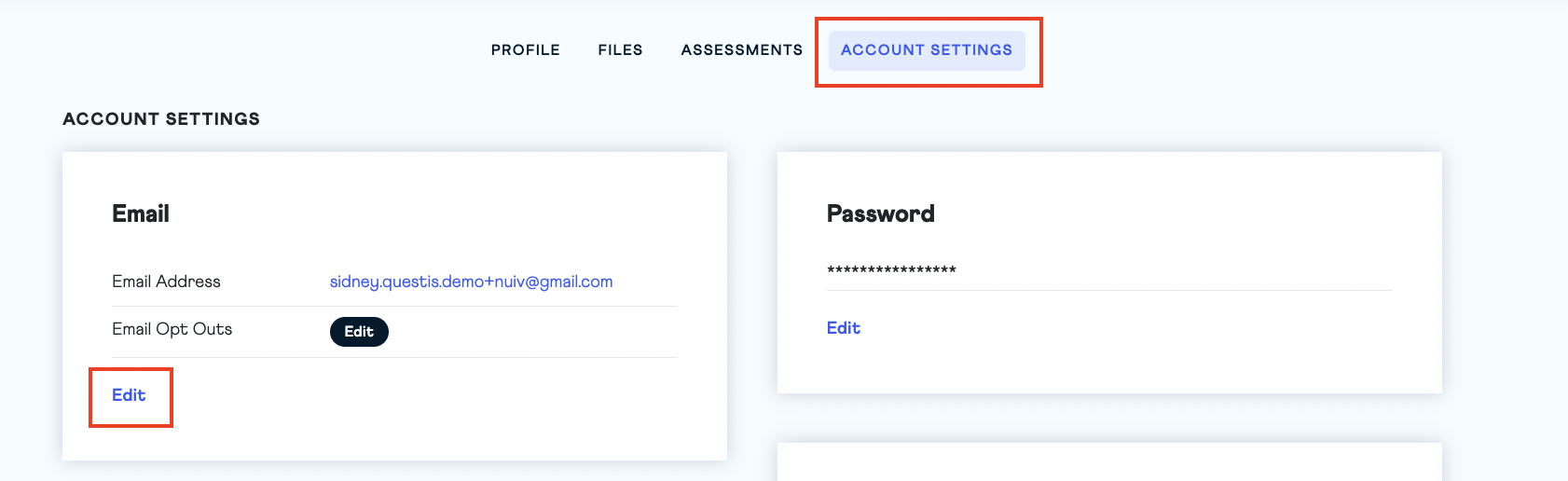Click the bold Email card heading
The width and height of the screenshot is (1568, 481).
[141, 213]
